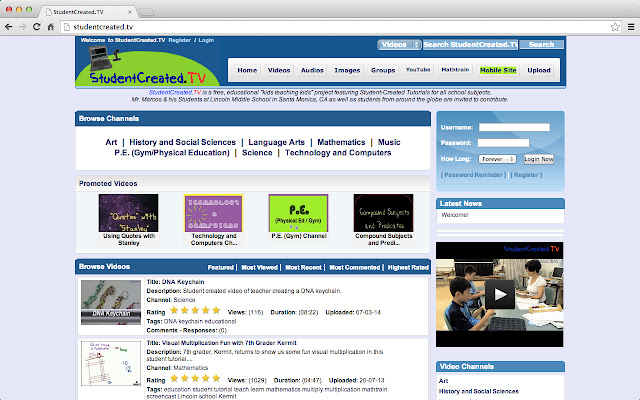Browse the Art channel link

(x=111, y=142)
